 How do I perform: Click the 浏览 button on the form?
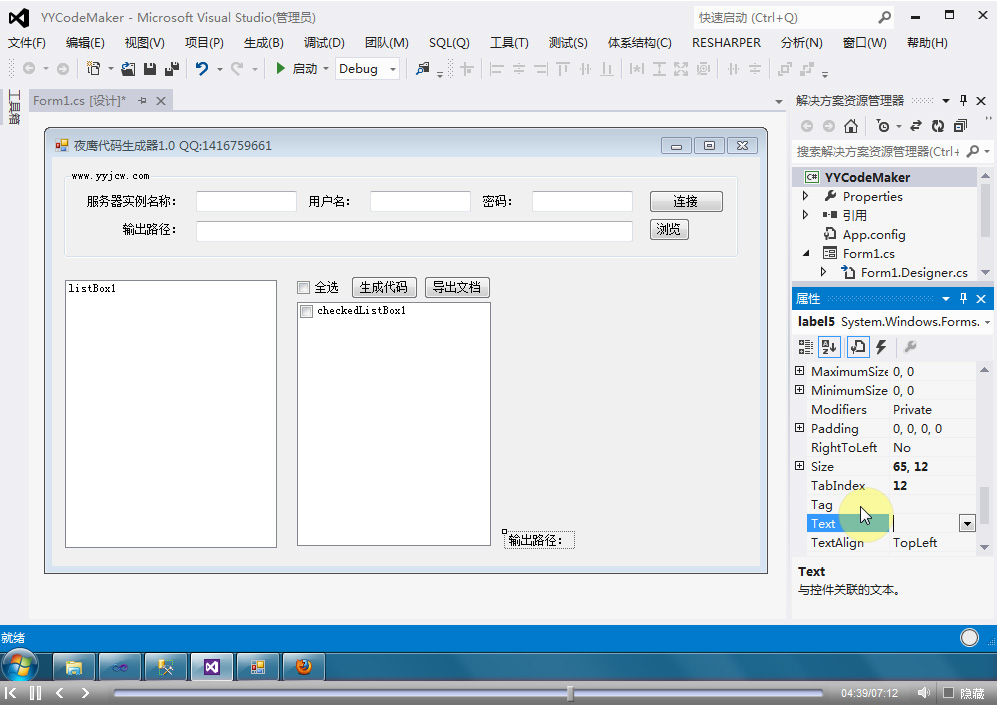pyautogui.click(x=669, y=229)
